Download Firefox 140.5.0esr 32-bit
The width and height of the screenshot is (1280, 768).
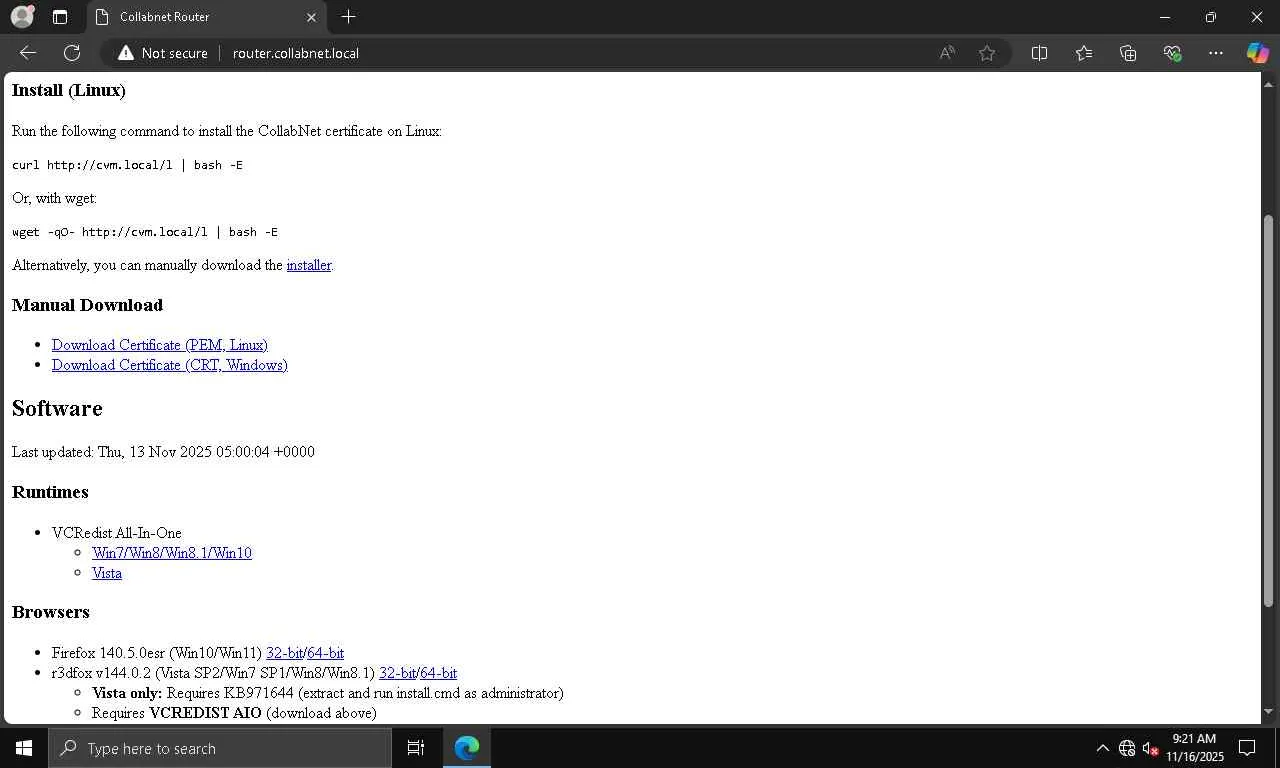pyautogui.click(x=284, y=653)
